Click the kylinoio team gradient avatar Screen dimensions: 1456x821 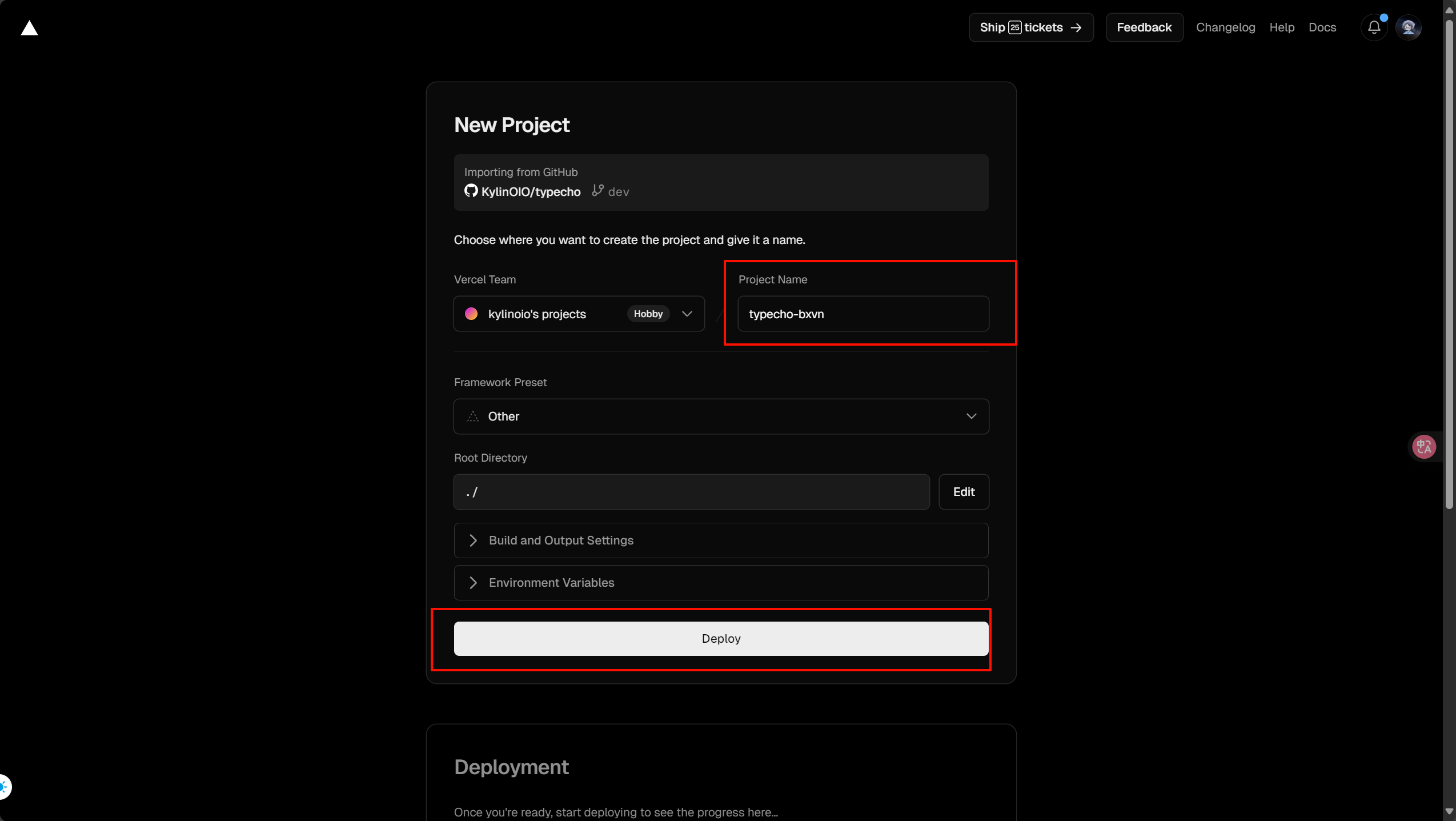pos(471,314)
